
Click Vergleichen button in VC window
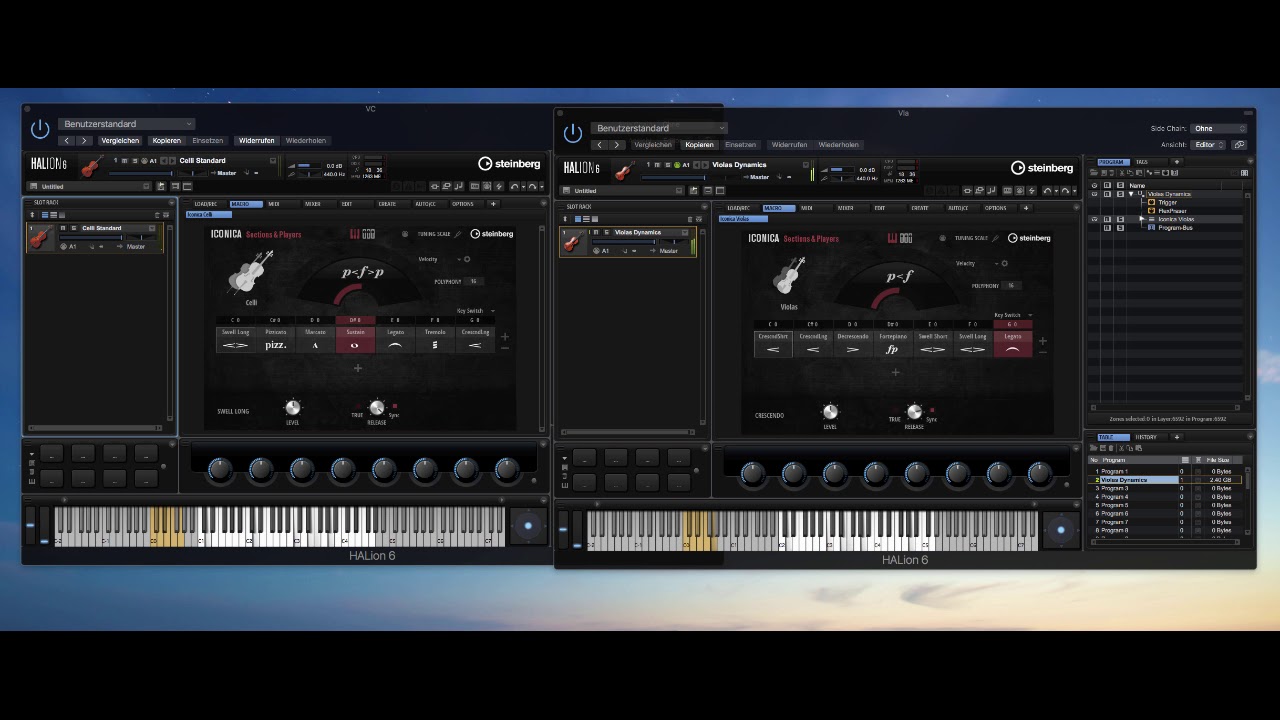(120, 141)
